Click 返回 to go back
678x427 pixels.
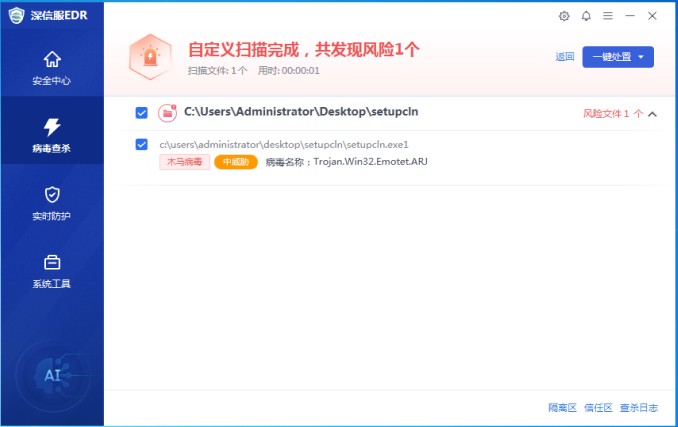click(565, 57)
